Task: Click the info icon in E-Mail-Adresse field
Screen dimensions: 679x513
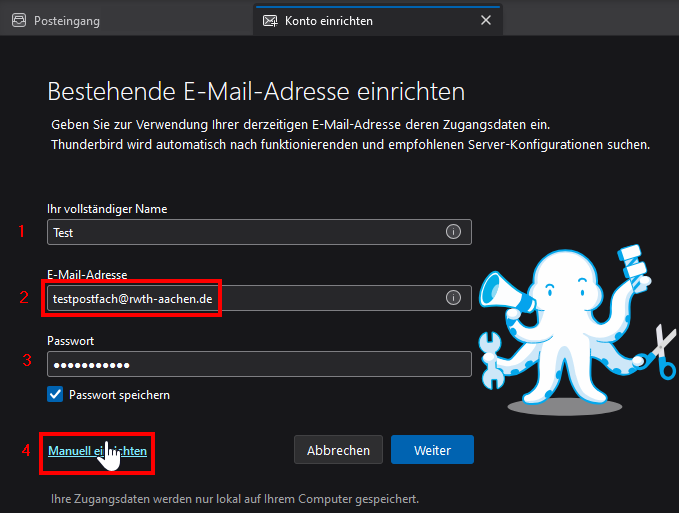Action: click(453, 298)
